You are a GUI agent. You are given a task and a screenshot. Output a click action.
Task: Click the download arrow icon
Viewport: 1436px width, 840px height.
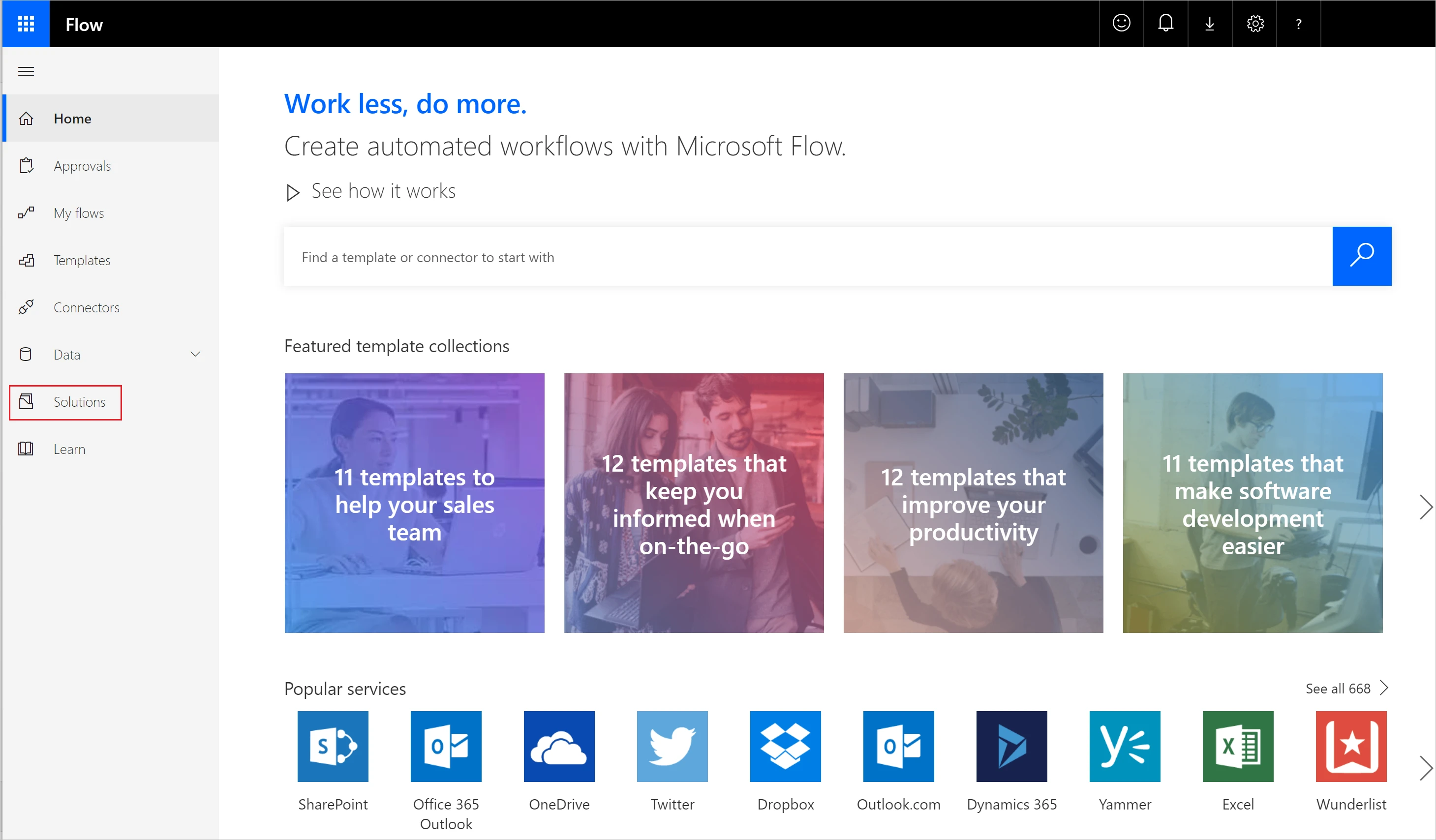(1209, 23)
